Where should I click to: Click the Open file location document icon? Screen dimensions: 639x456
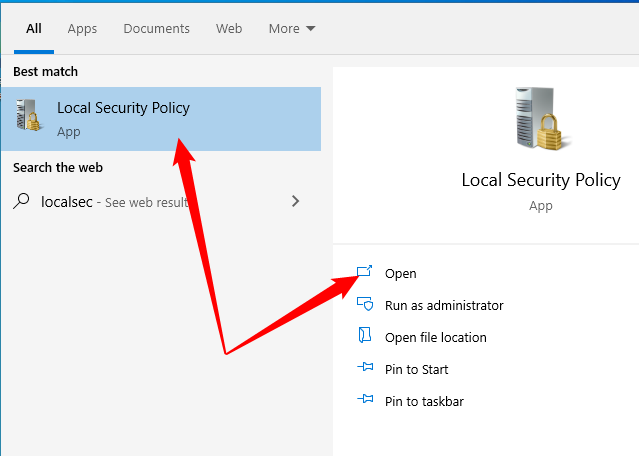[x=365, y=337]
